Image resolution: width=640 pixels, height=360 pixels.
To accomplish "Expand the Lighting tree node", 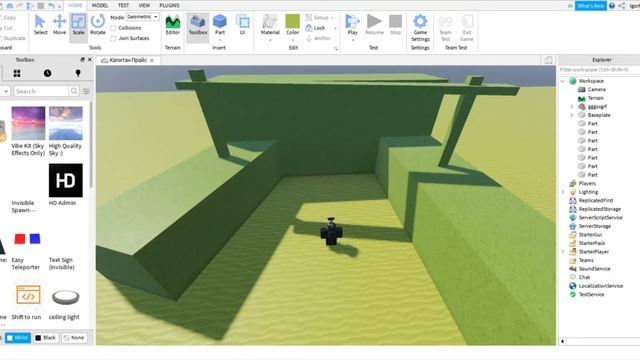I will coord(562,192).
